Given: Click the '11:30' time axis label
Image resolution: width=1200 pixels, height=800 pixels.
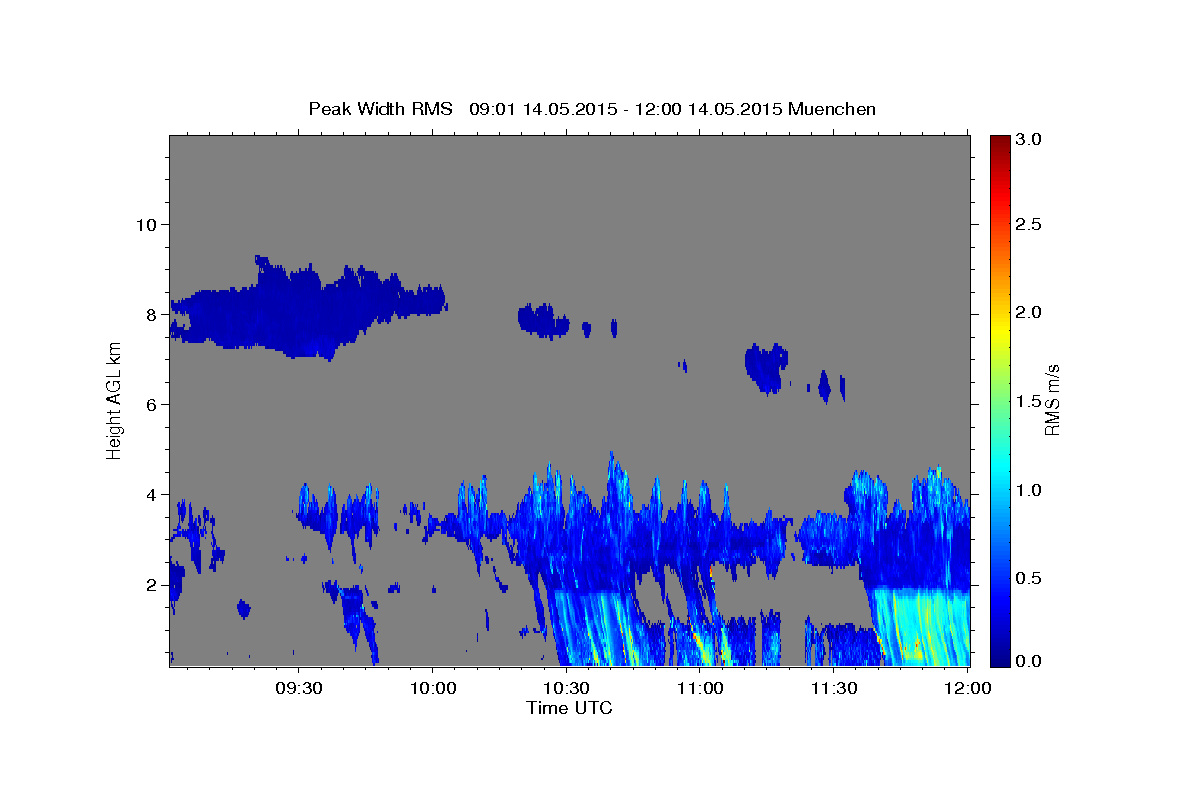Looking at the screenshot, I should pyautogui.click(x=834, y=689).
